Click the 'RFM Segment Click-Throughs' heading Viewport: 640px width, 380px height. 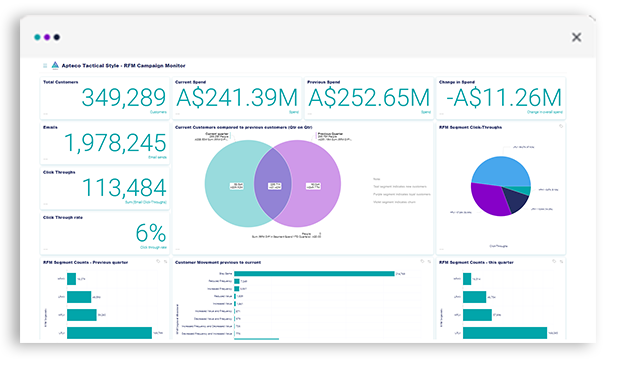470,127
